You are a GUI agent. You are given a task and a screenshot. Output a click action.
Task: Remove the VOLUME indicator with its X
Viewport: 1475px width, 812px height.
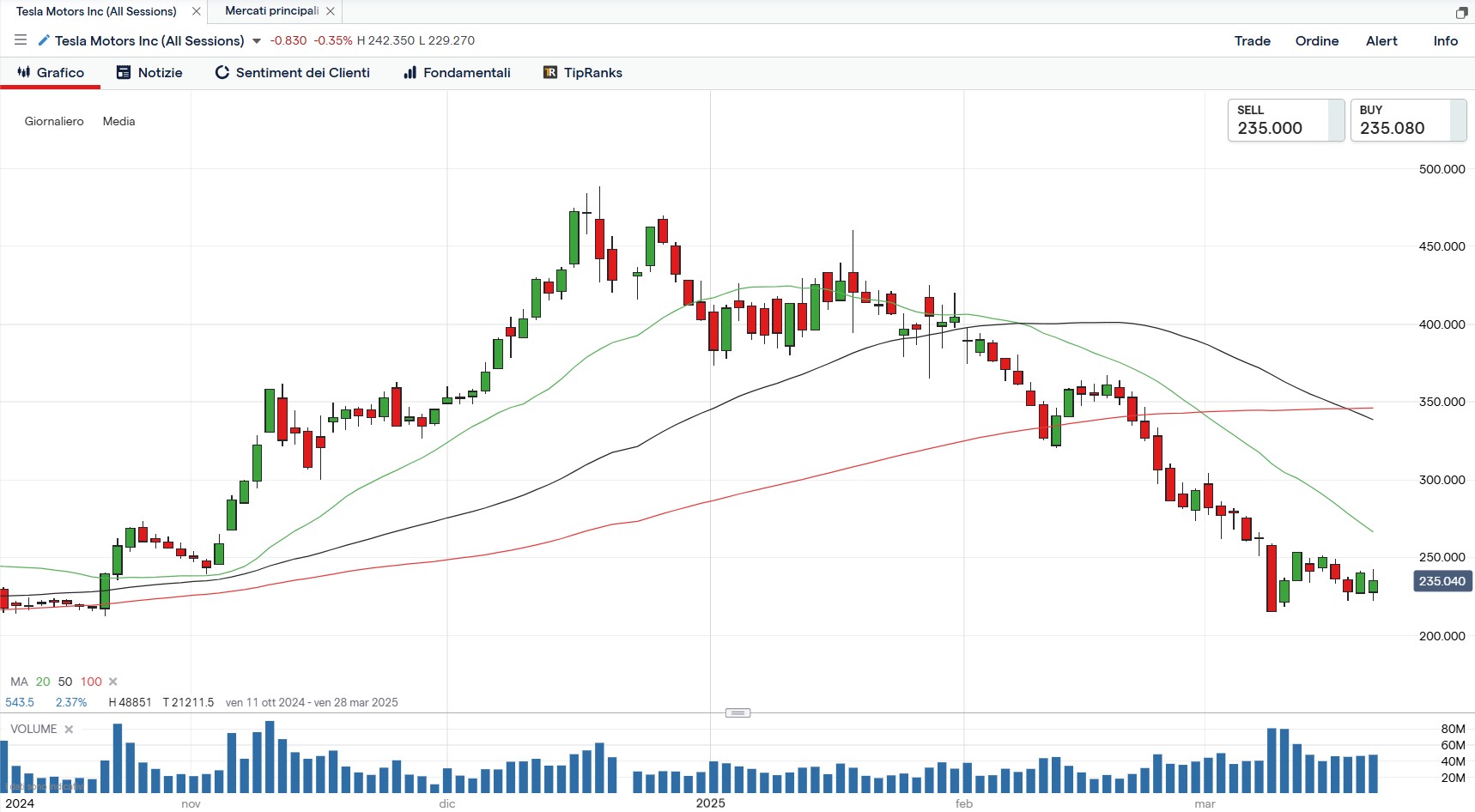click(x=69, y=730)
